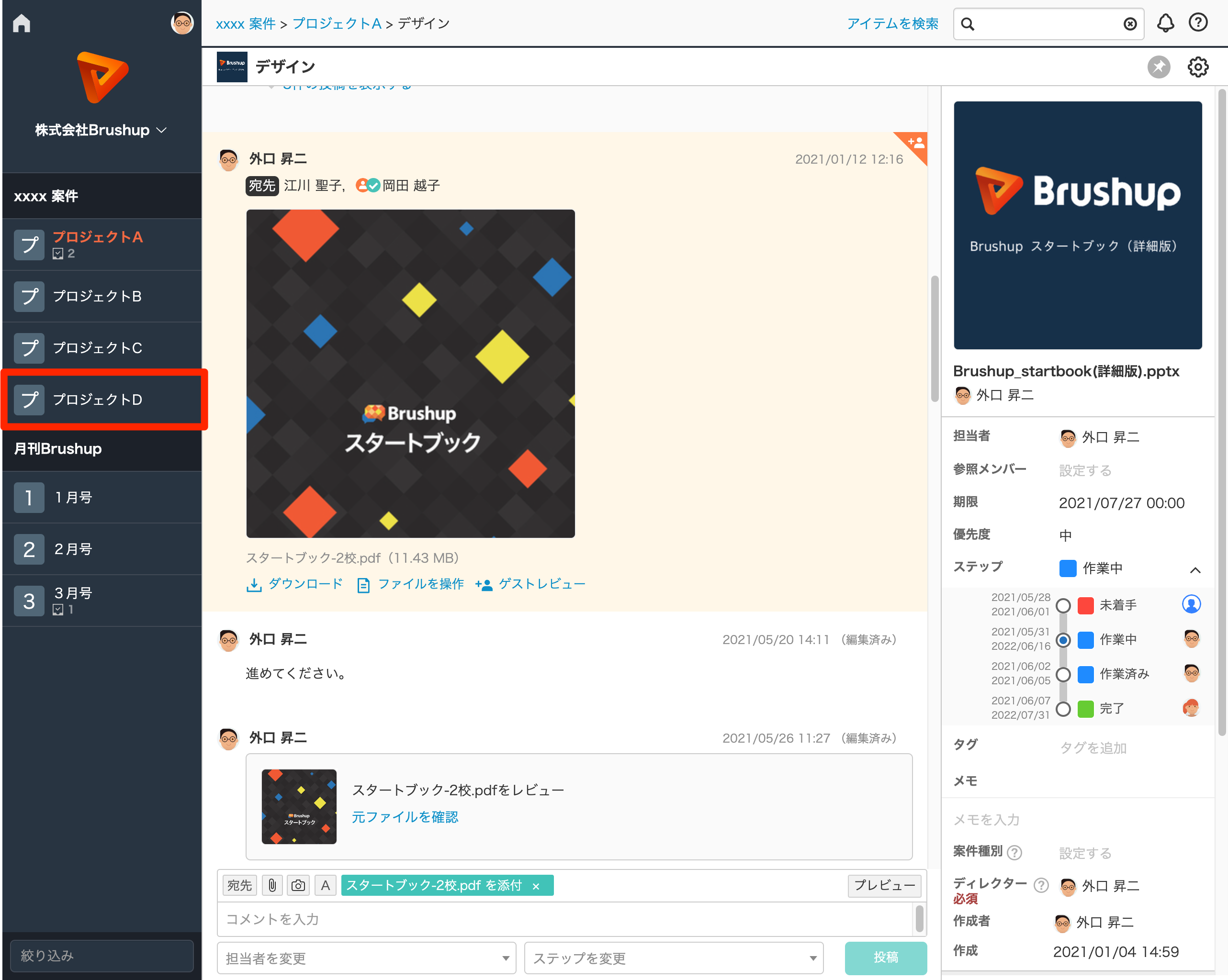This screenshot has height=980, width=1228.
Task: Open プロジェクトA in sidebar
Action: (x=102, y=245)
